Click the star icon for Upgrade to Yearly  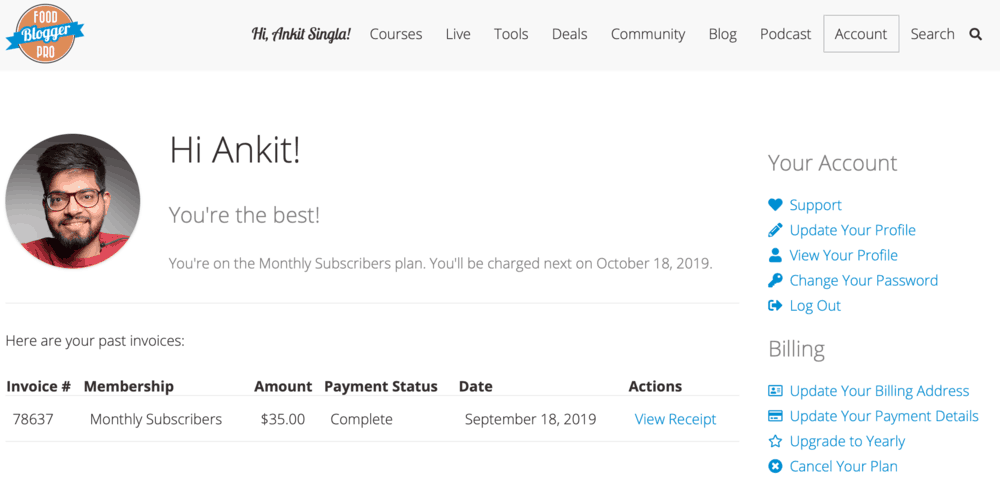pos(775,441)
